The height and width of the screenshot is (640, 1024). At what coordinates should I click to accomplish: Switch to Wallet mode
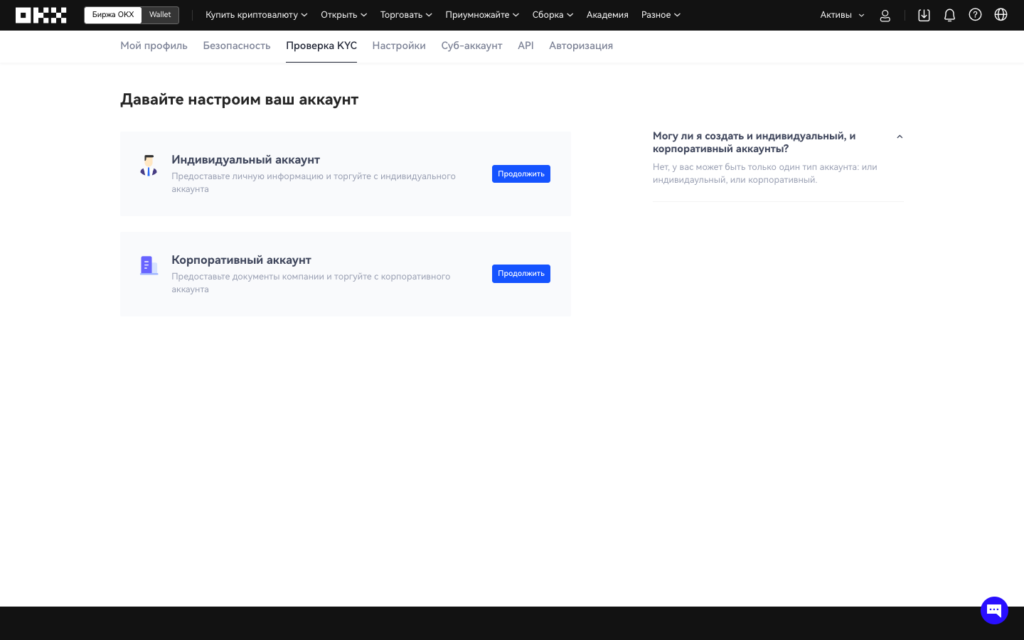pyautogui.click(x=160, y=15)
